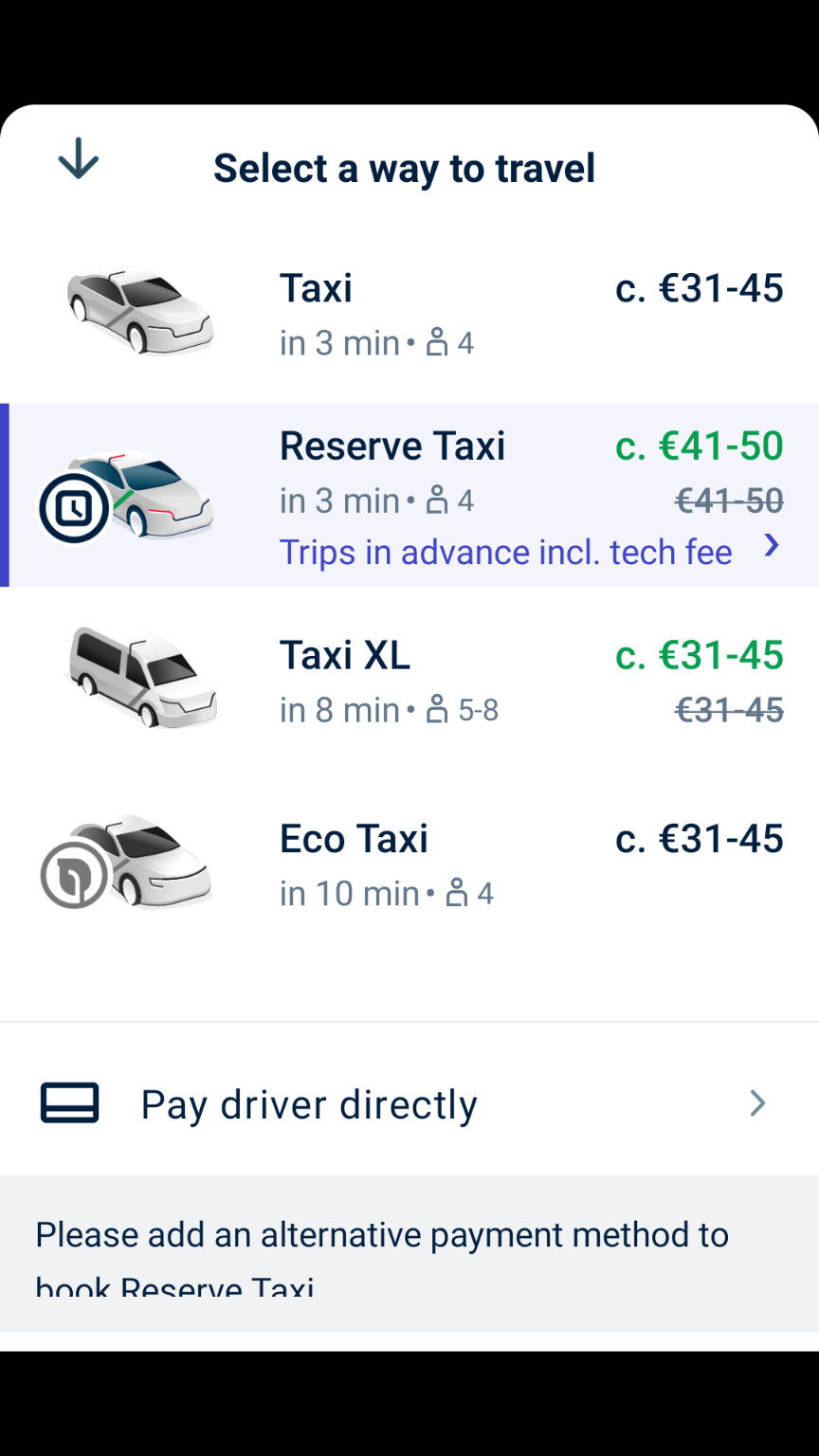The height and width of the screenshot is (1456, 819).
Task: Select the Taxi ride option
Action: (409, 313)
